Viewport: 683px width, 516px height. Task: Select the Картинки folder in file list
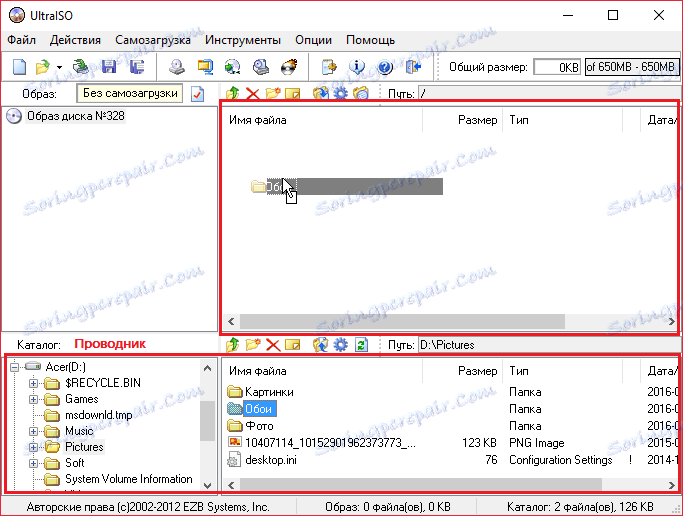coord(269,392)
